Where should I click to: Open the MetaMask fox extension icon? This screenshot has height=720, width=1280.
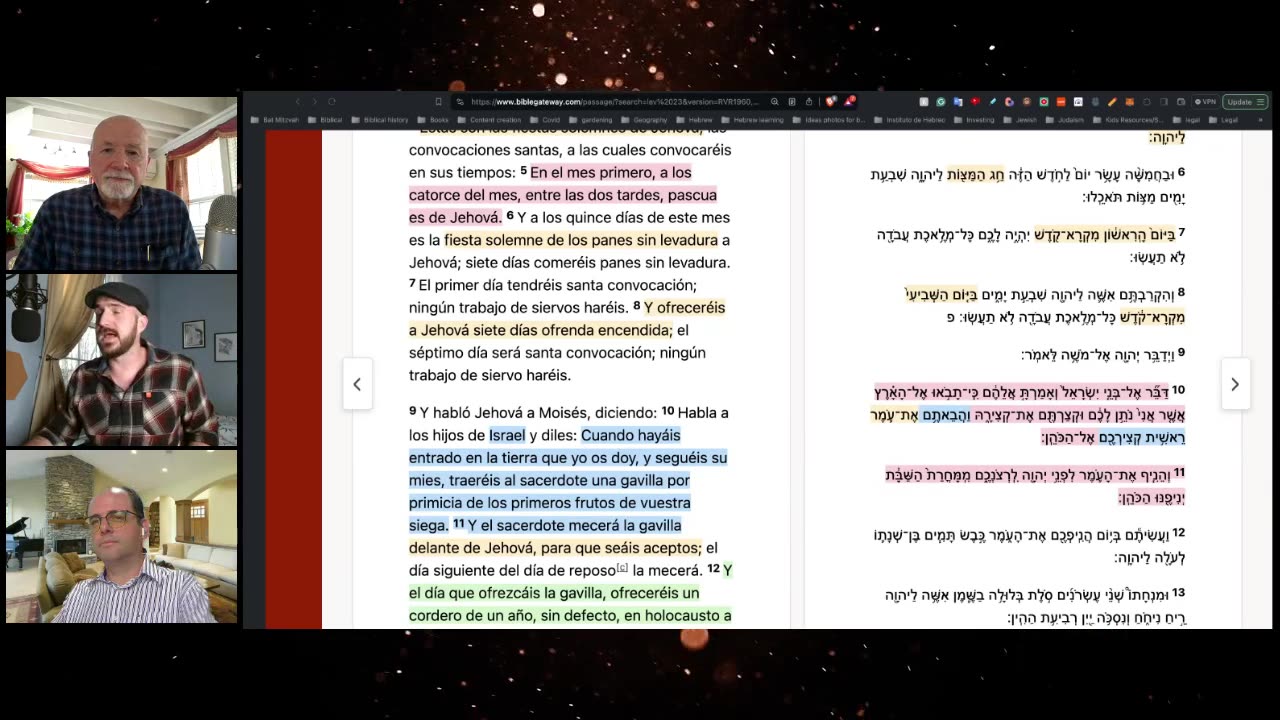coord(1129,102)
